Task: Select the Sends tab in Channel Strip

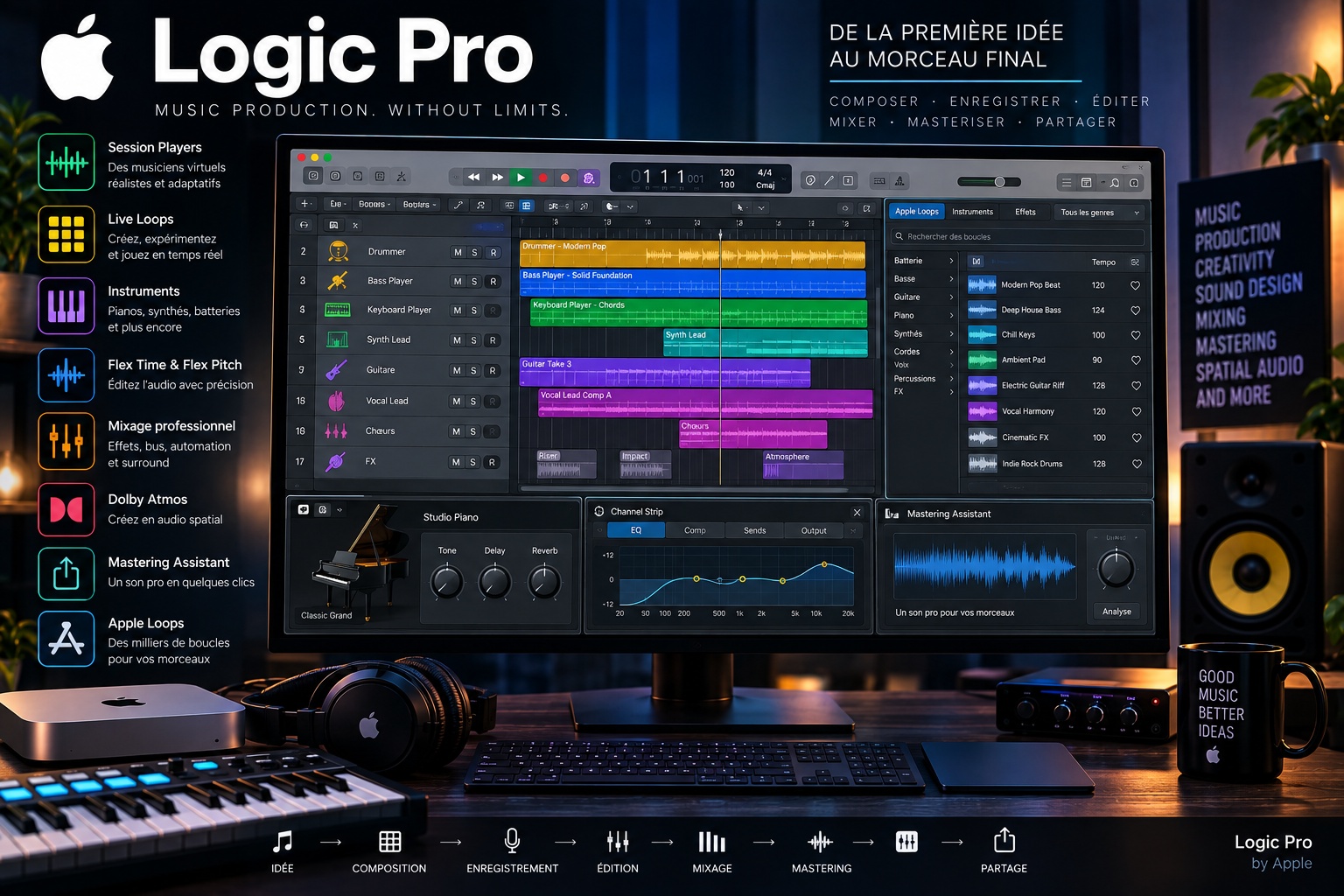Action: [754, 530]
